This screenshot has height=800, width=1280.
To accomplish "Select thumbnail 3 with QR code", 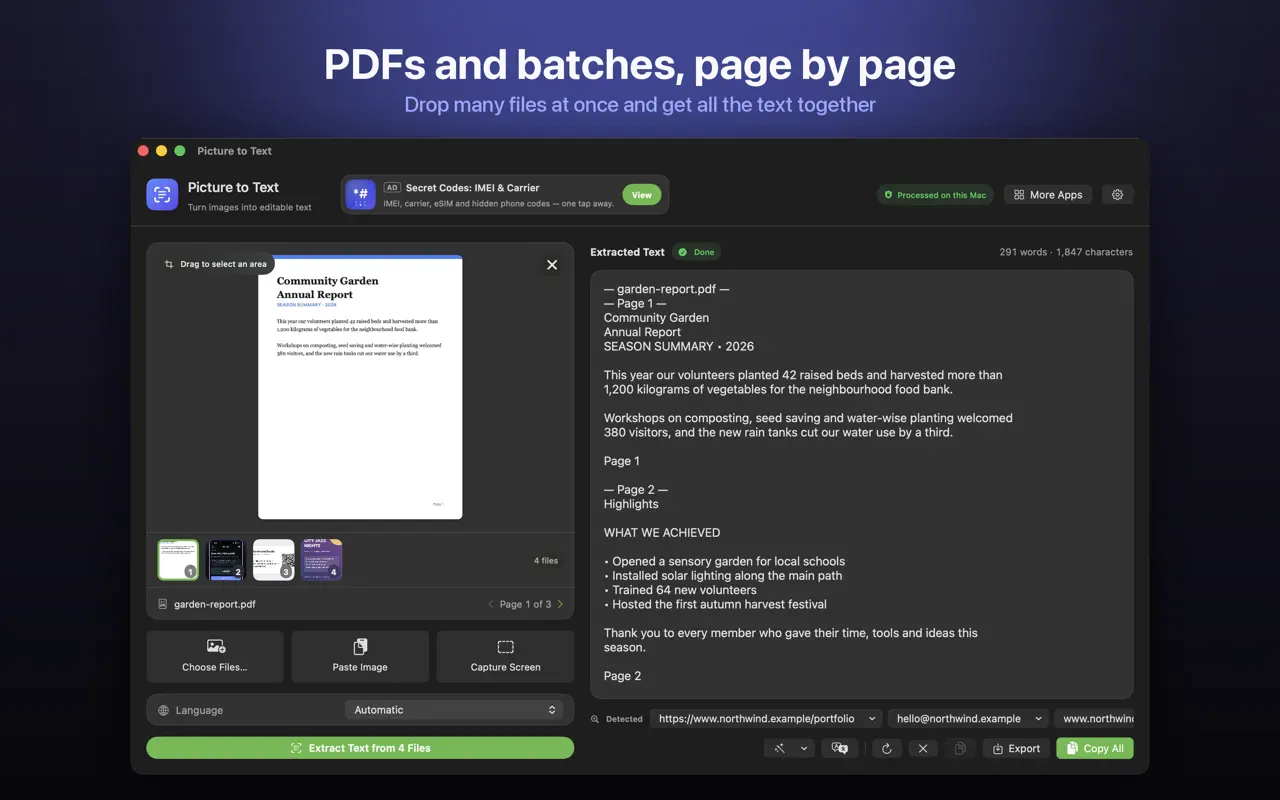I will tap(274, 560).
